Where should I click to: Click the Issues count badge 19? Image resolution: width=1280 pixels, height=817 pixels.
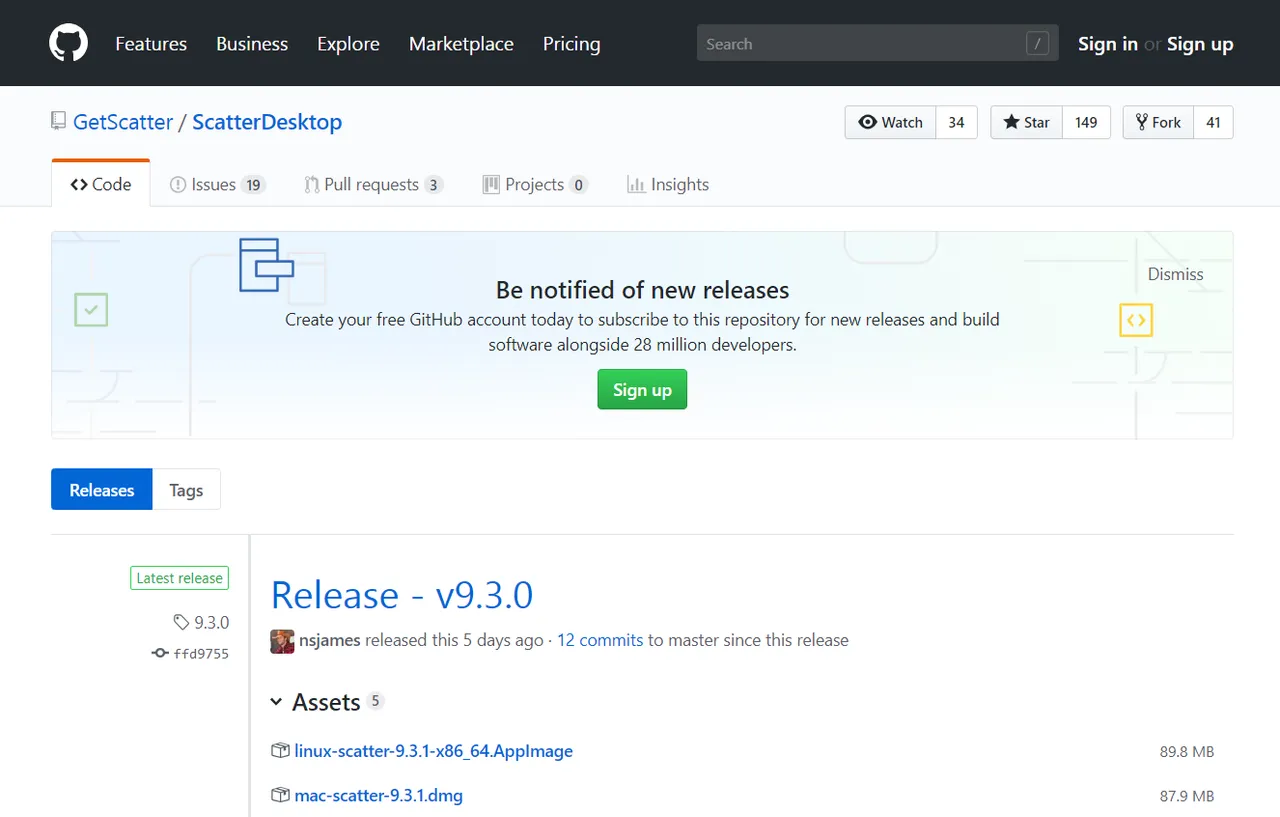[253, 185]
